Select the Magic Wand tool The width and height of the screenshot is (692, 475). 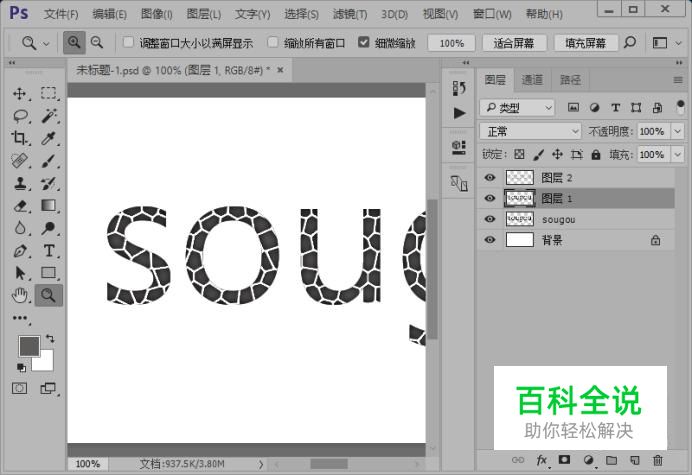(48, 116)
